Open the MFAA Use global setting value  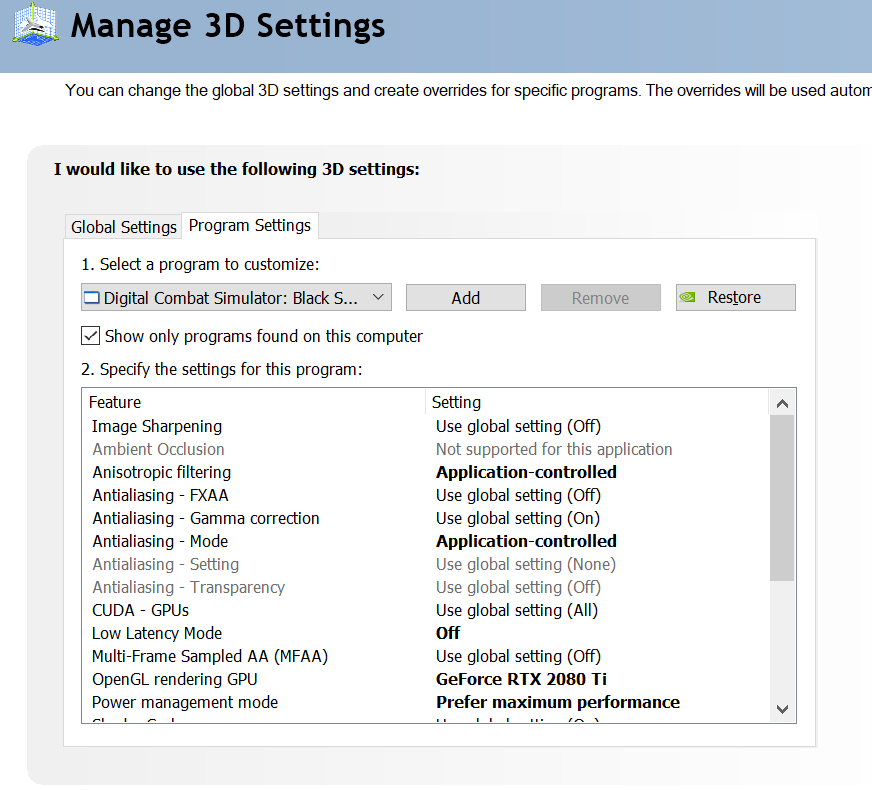518,656
